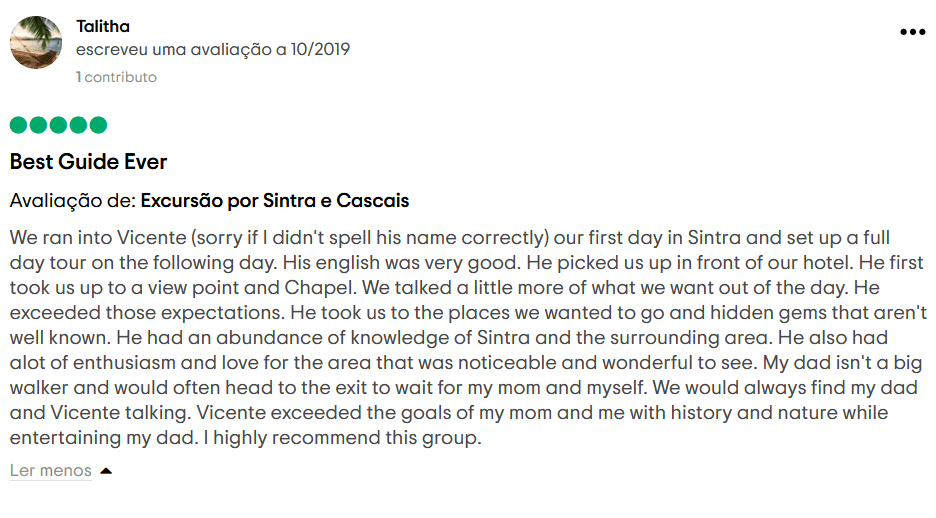This screenshot has height=518, width=936.
Task: Click the Best Guide Ever review title
Action: pos(88,162)
